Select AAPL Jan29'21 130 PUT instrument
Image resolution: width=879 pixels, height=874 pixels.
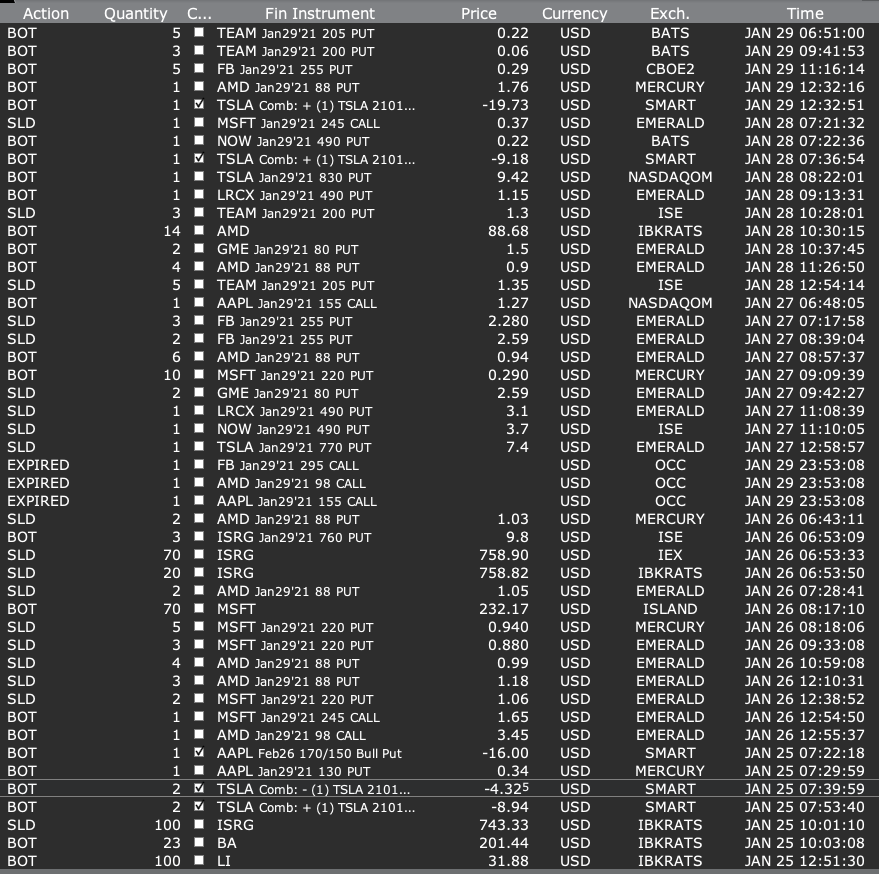(294, 771)
